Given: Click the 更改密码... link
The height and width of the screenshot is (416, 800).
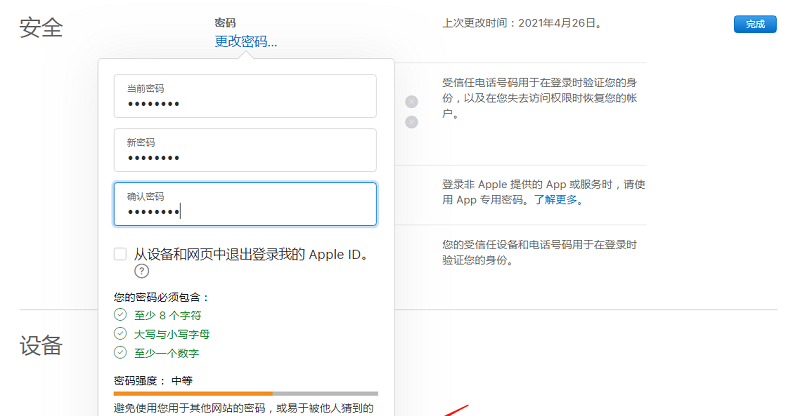Looking at the screenshot, I should tap(245, 41).
